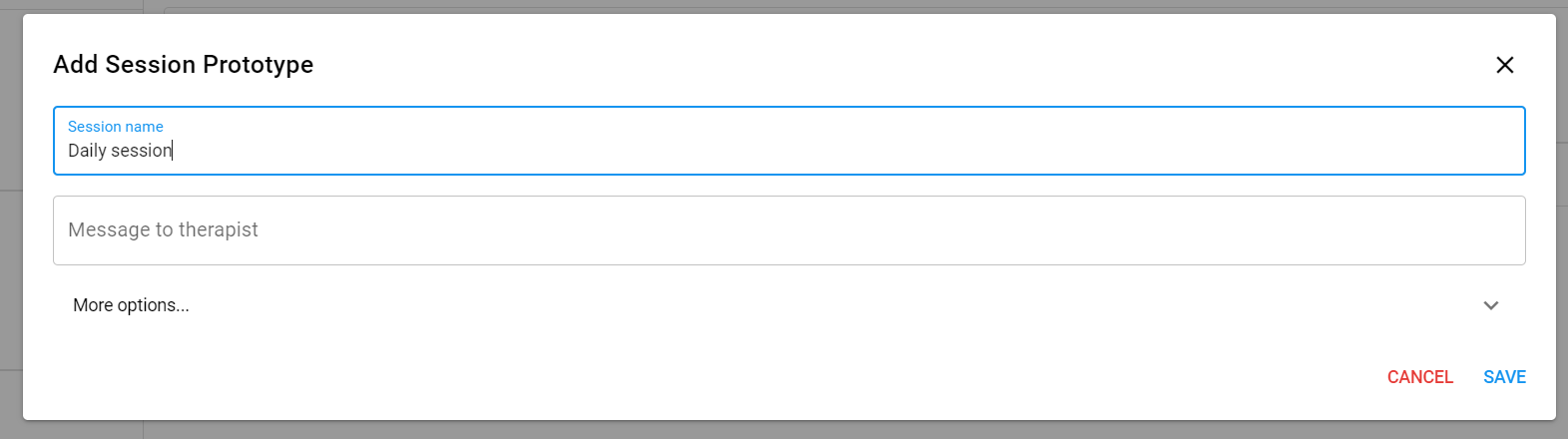Screen dimensions: 1568x439
Task: Click the Message to therapist placeholder text
Action: tap(163, 230)
